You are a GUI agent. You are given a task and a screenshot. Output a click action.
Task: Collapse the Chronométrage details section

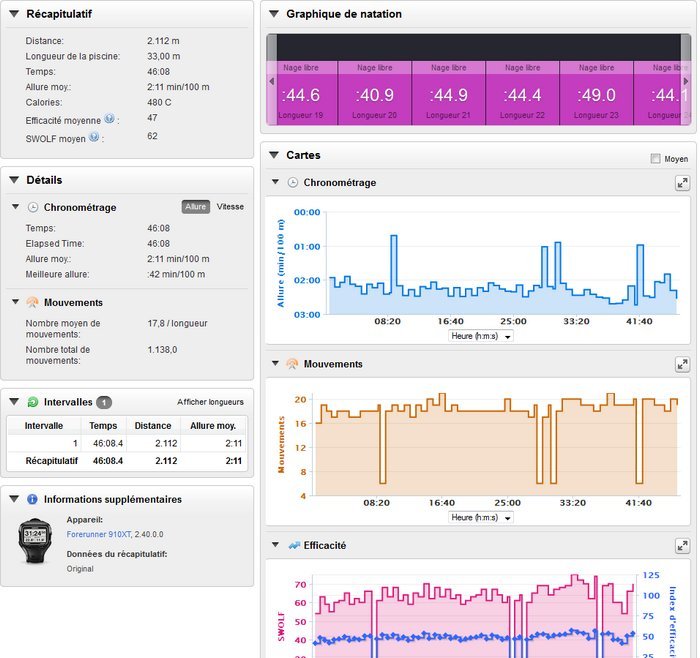pos(16,207)
